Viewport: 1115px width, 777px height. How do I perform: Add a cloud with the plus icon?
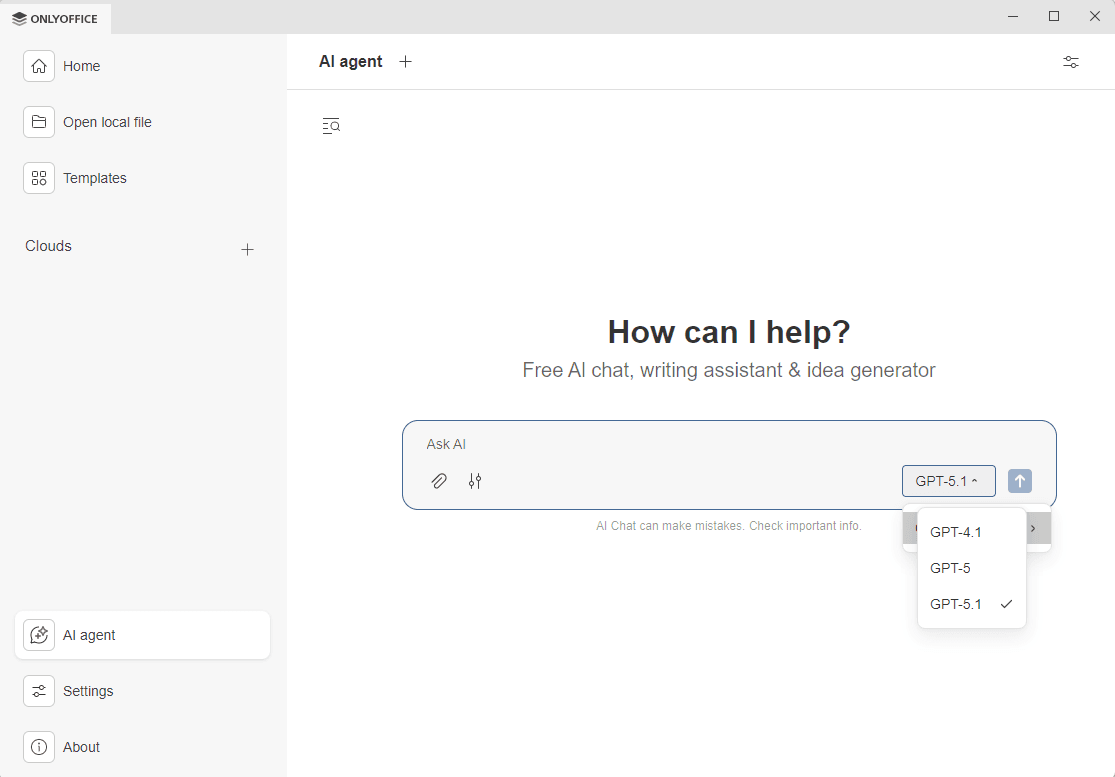point(248,249)
